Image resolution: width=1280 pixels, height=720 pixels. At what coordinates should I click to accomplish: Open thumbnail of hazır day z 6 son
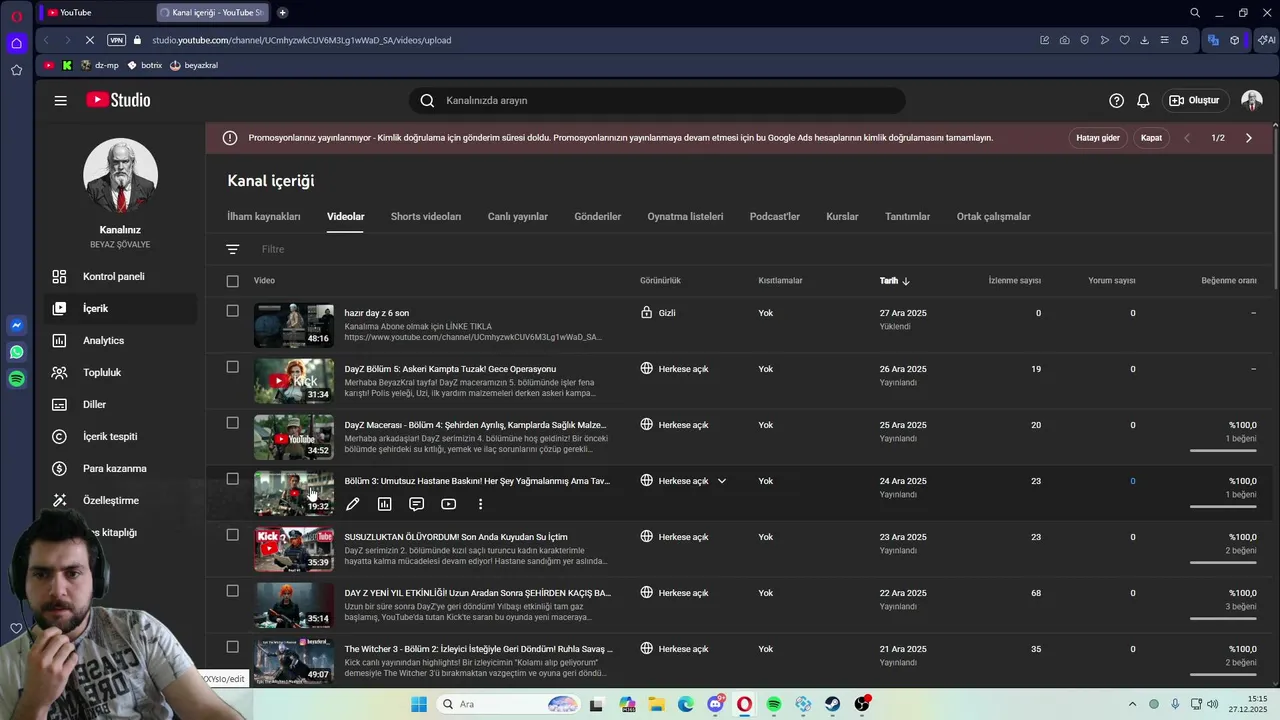pos(294,325)
